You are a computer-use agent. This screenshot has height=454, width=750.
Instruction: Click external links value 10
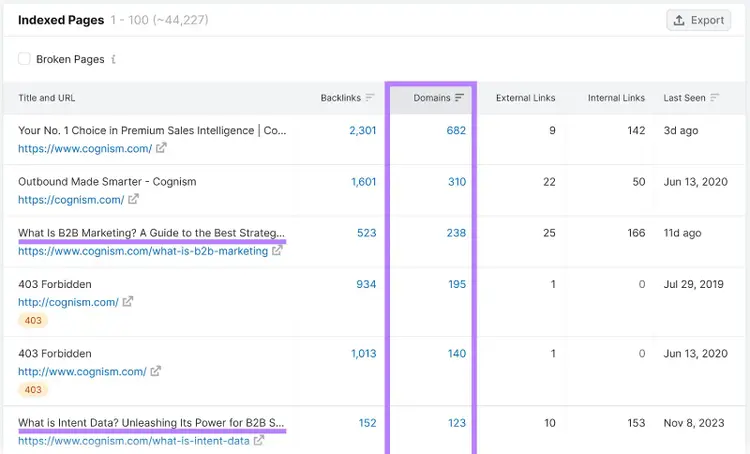click(550, 423)
